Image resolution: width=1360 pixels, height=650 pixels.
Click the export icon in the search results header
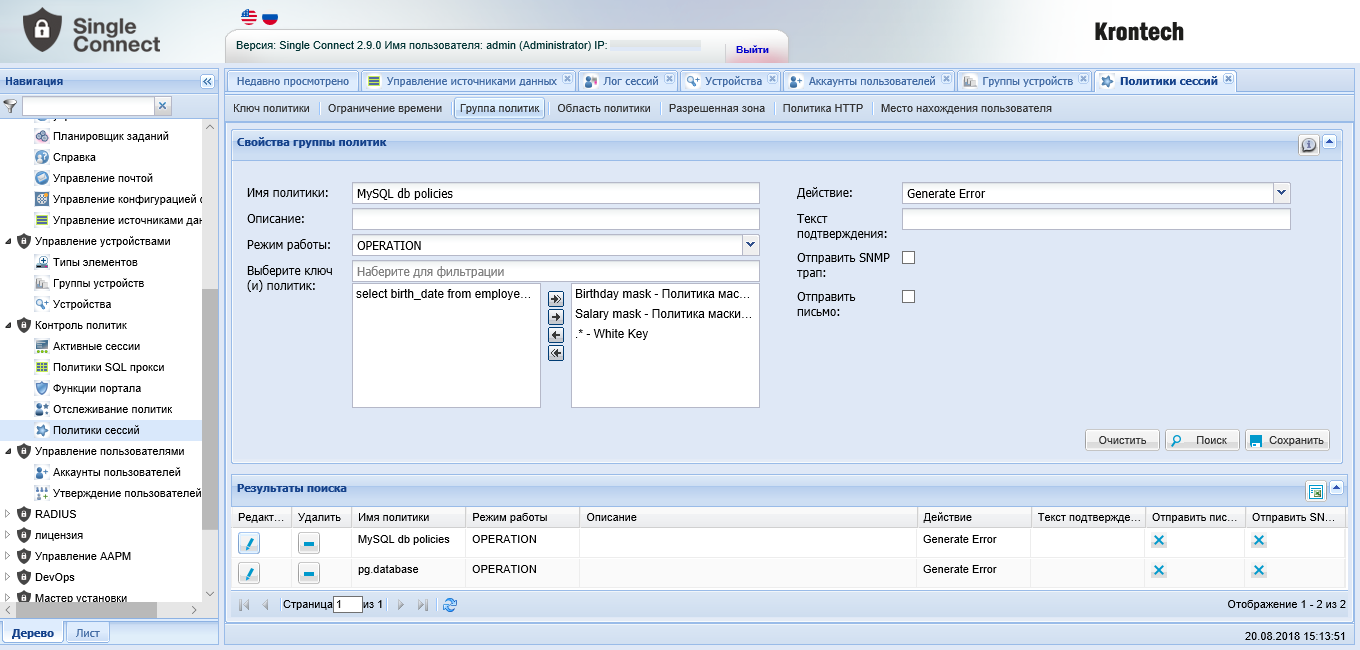coord(1316,491)
